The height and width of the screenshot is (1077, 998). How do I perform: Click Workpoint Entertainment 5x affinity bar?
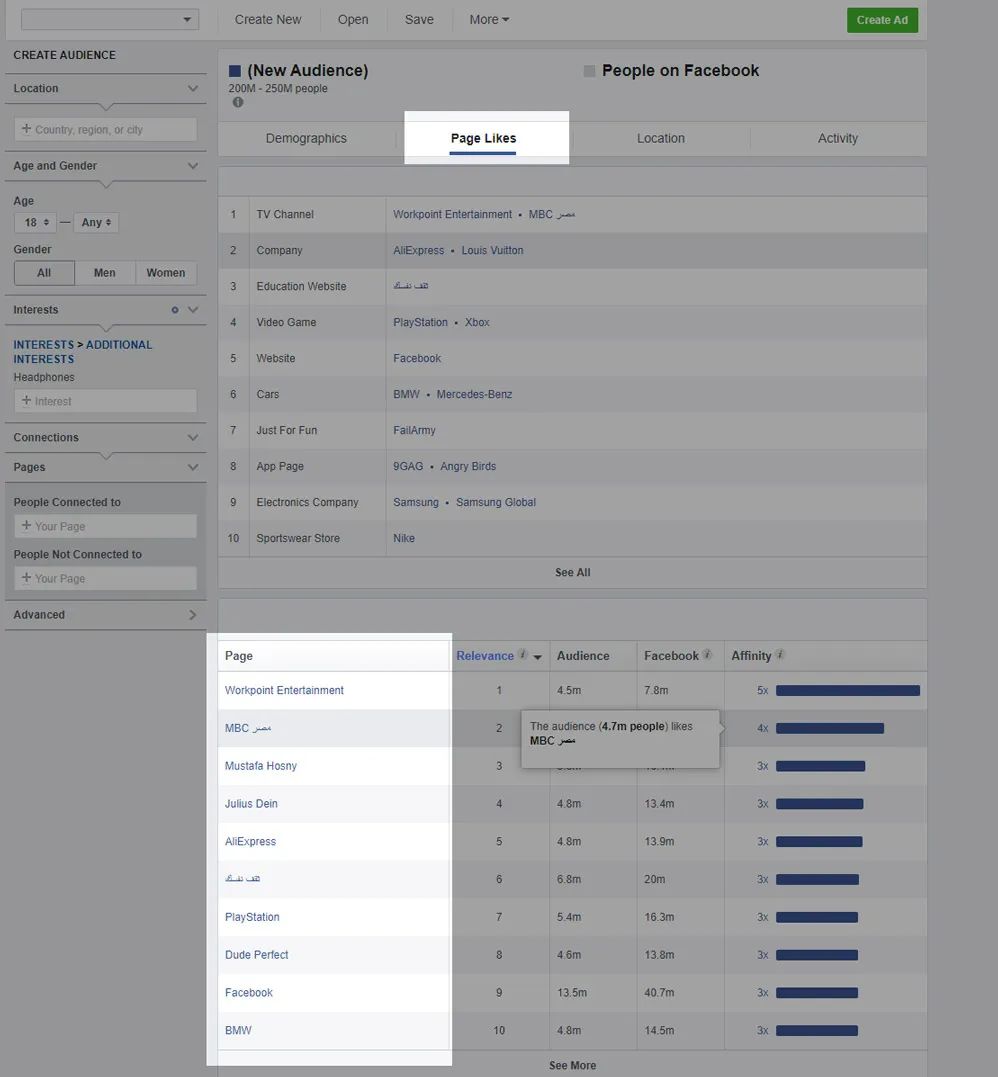tap(848, 690)
